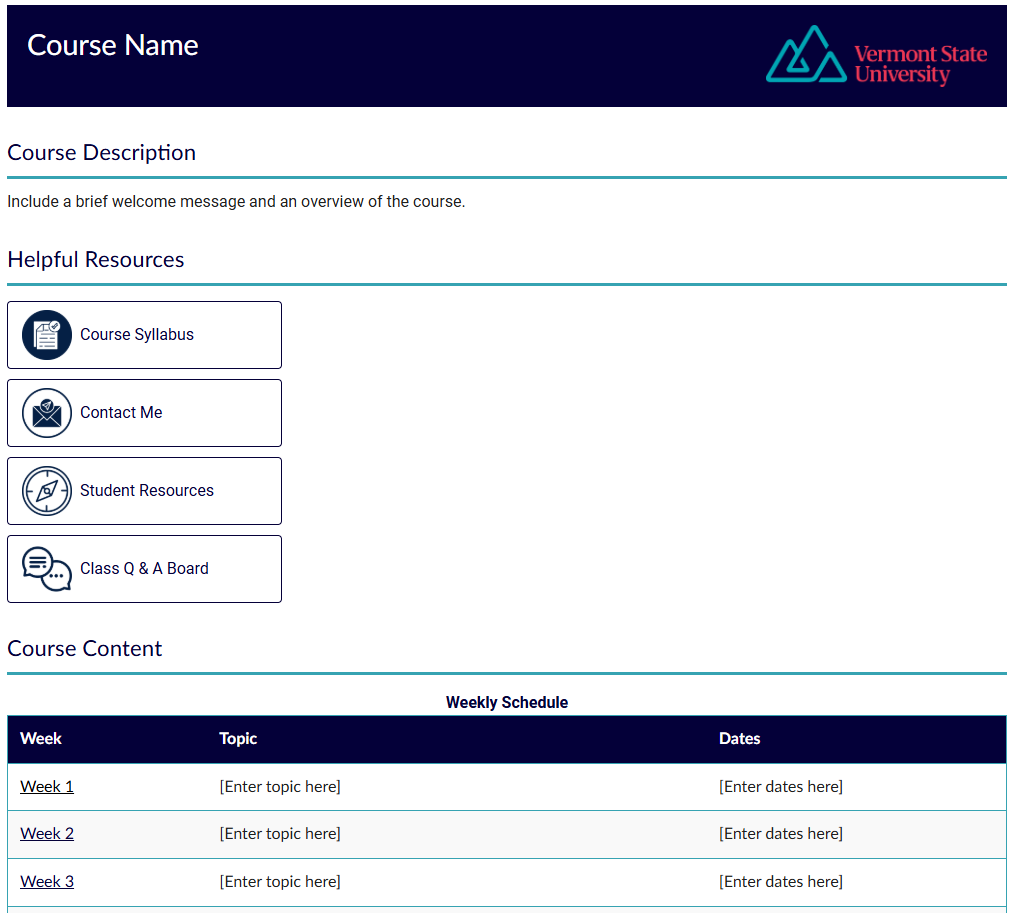Click the welcome message overview paragraph
Viewport: 1015px width, 913px height.
(x=236, y=202)
